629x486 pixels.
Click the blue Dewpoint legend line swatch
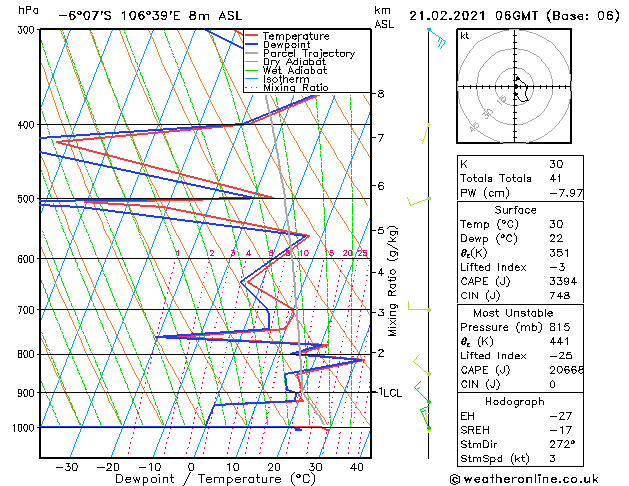point(252,45)
